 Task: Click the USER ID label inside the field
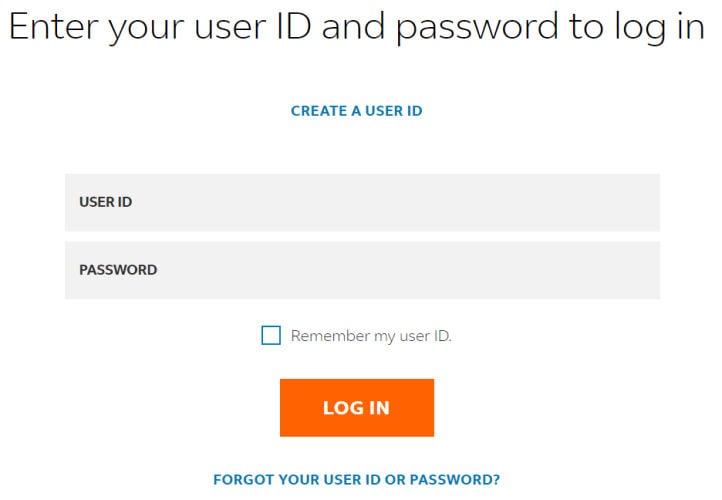(x=105, y=202)
